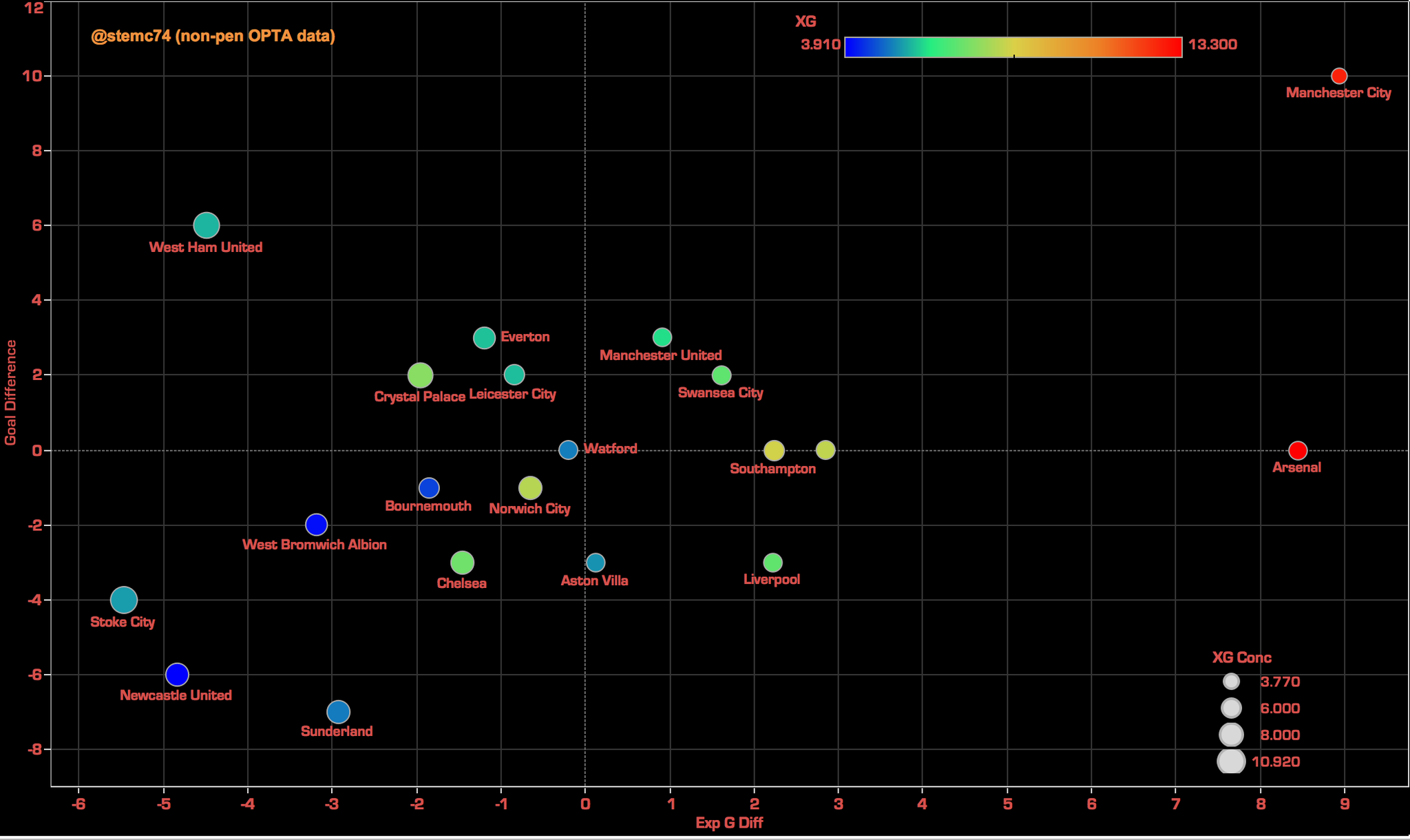Select the Leicester City data point
Image resolution: width=1410 pixels, height=840 pixels.
coord(514,375)
